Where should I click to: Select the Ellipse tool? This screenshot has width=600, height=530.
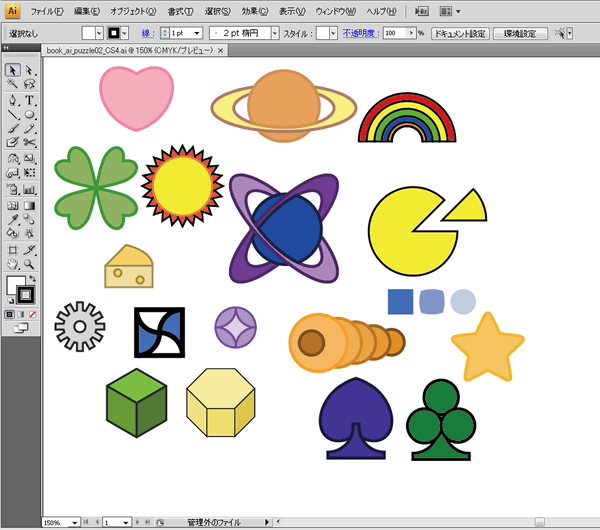click(x=29, y=114)
